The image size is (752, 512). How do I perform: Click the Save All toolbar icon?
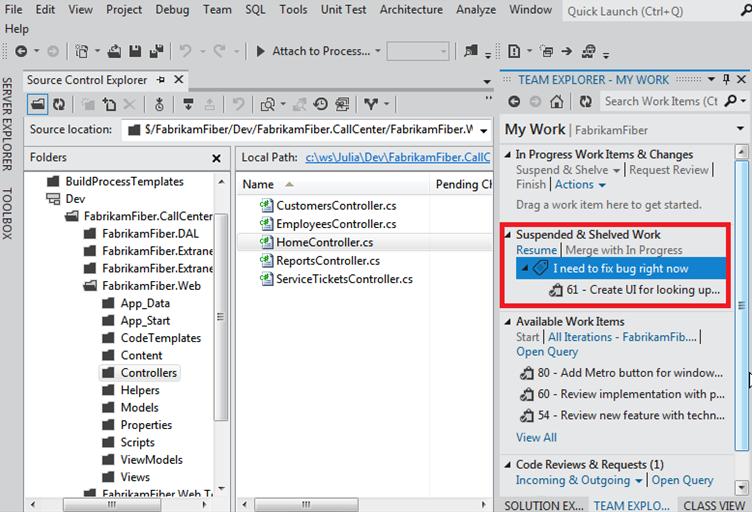coord(156,51)
